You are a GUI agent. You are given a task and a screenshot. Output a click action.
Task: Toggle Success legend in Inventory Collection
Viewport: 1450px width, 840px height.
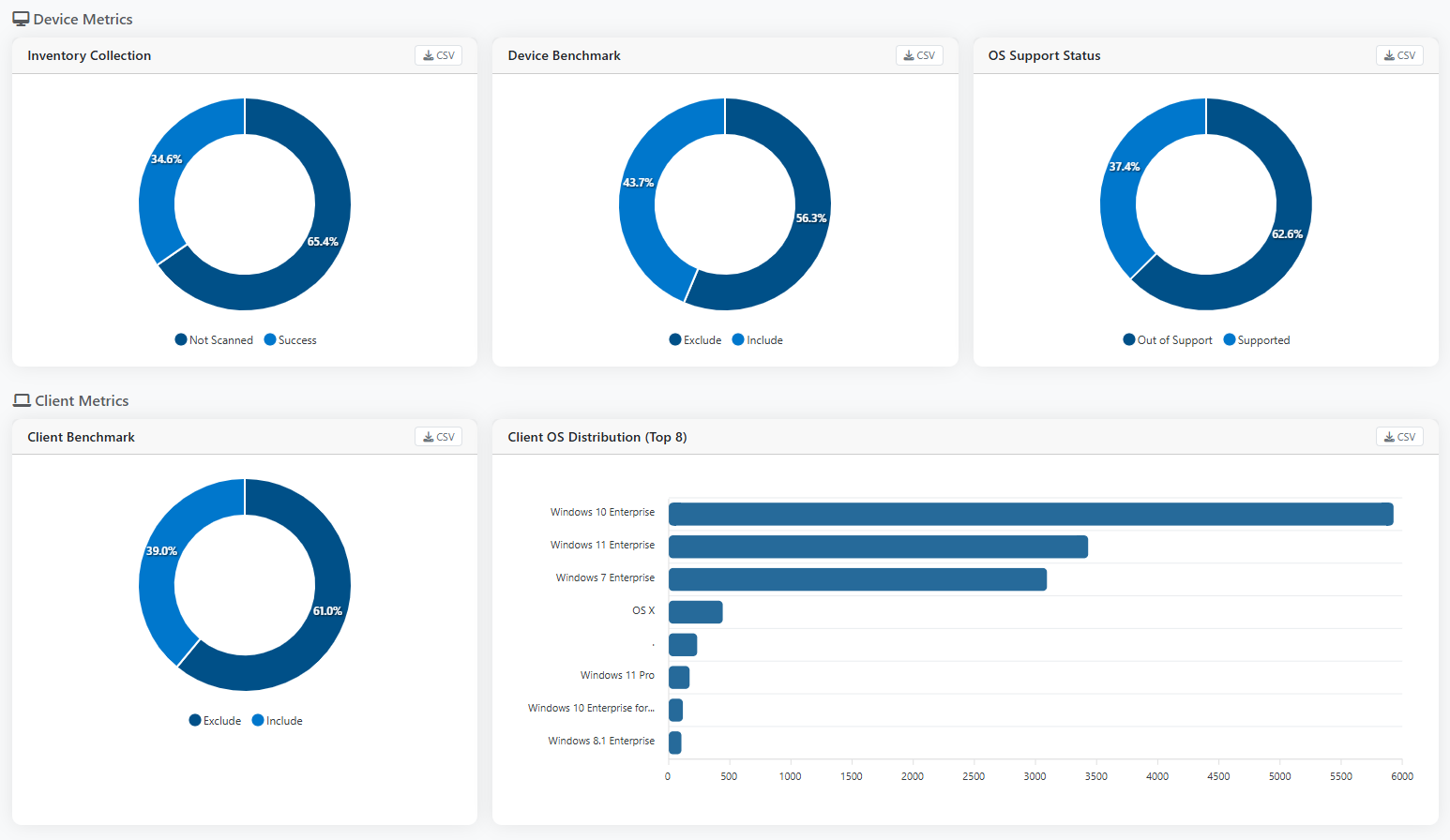pyautogui.click(x=291, y=340)
